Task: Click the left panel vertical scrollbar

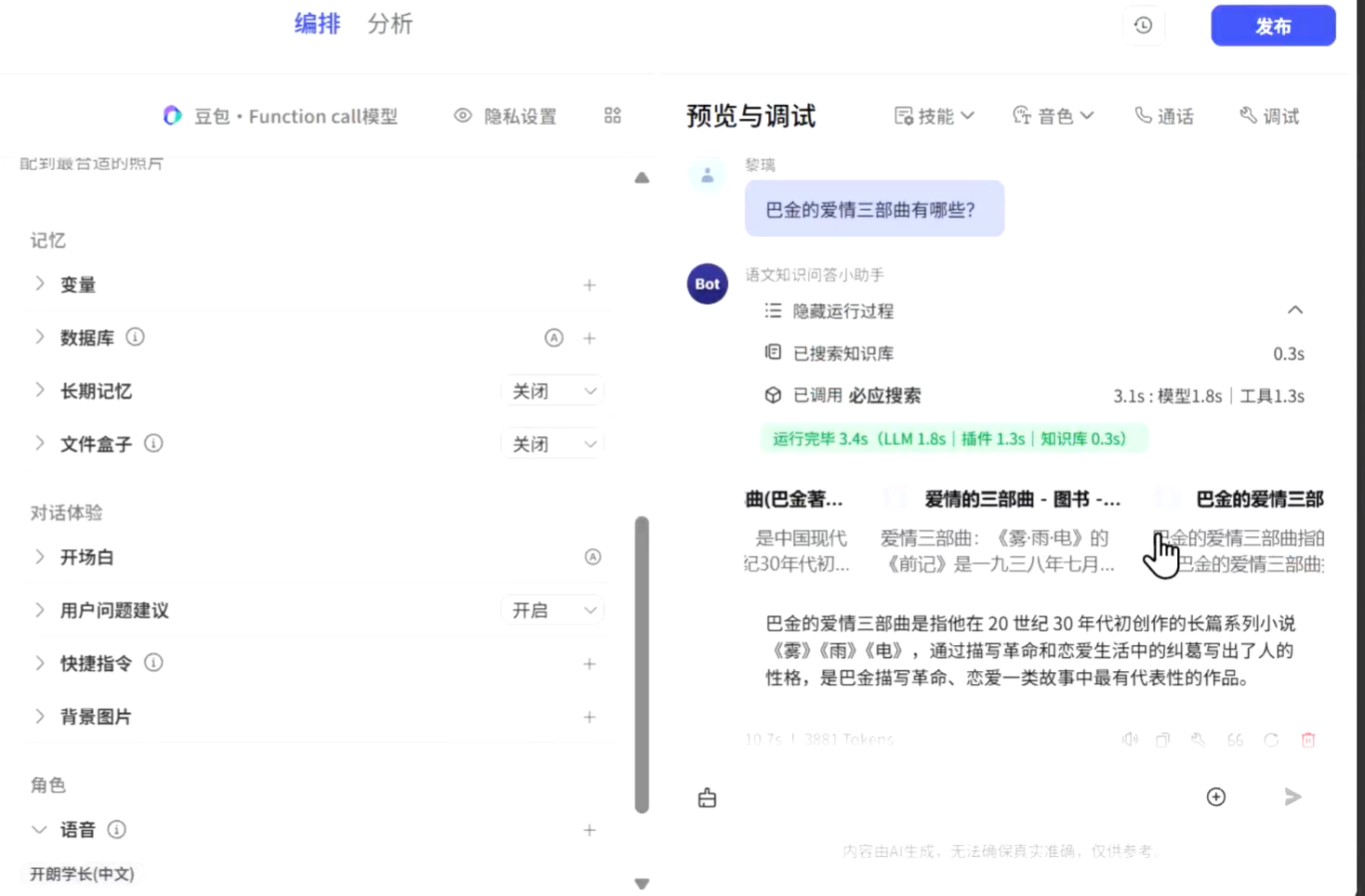Action: coord(642,665)
